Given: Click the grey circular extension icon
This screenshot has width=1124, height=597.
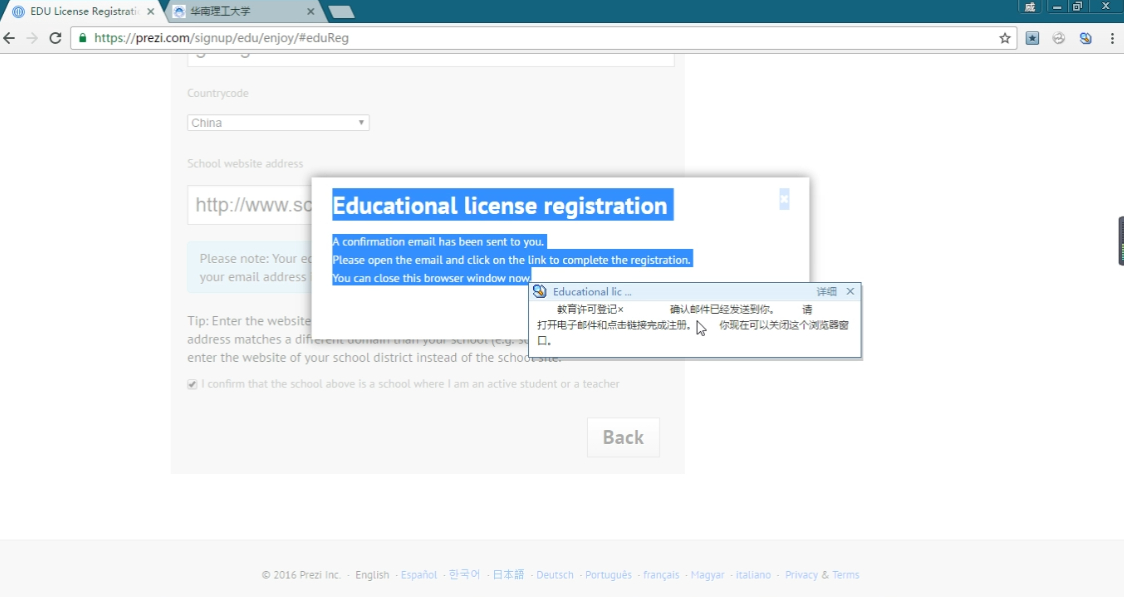Looking at the screenshot, I should click(x=1059, y=38).
